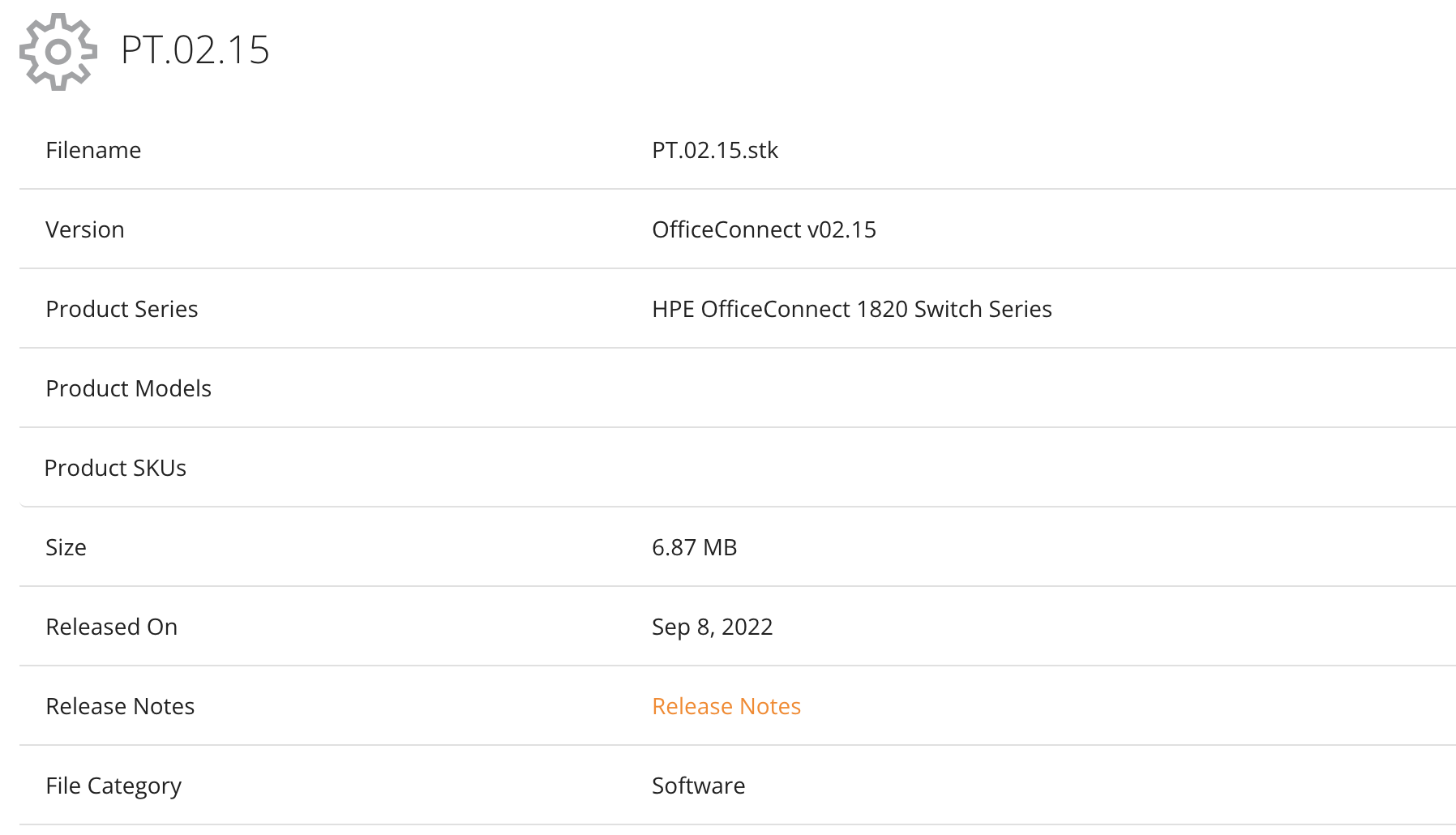
Task: Click the Product SKUs row label
Action: point(115,468)
